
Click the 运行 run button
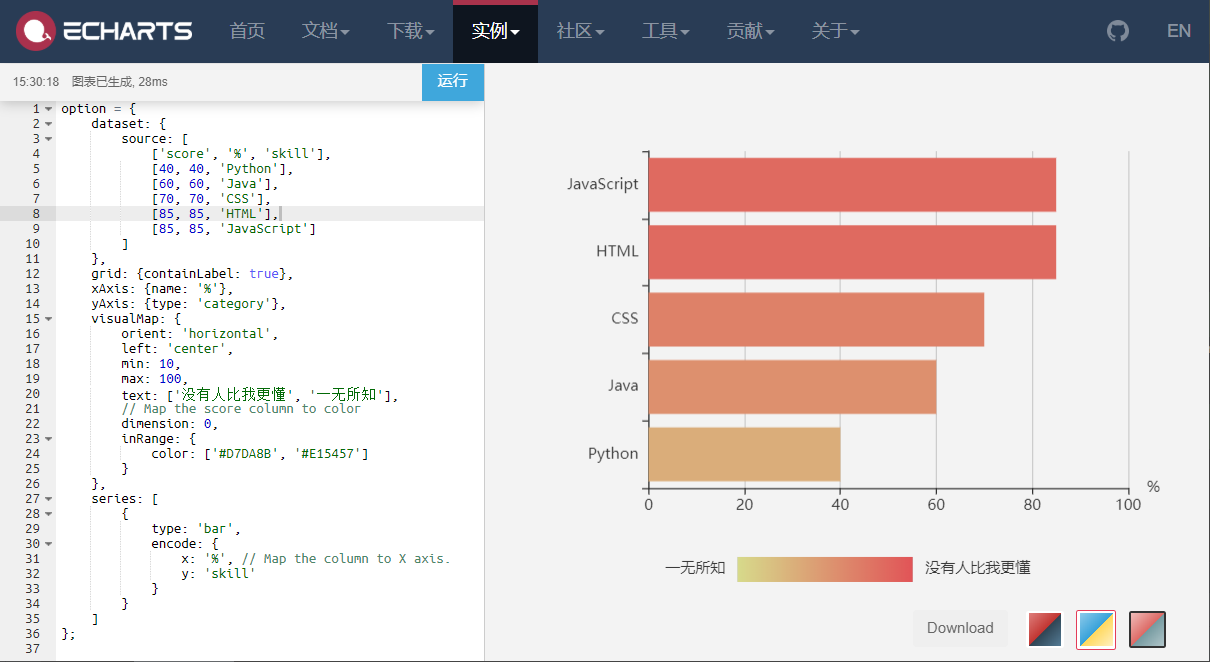click(x=453, y=82)
